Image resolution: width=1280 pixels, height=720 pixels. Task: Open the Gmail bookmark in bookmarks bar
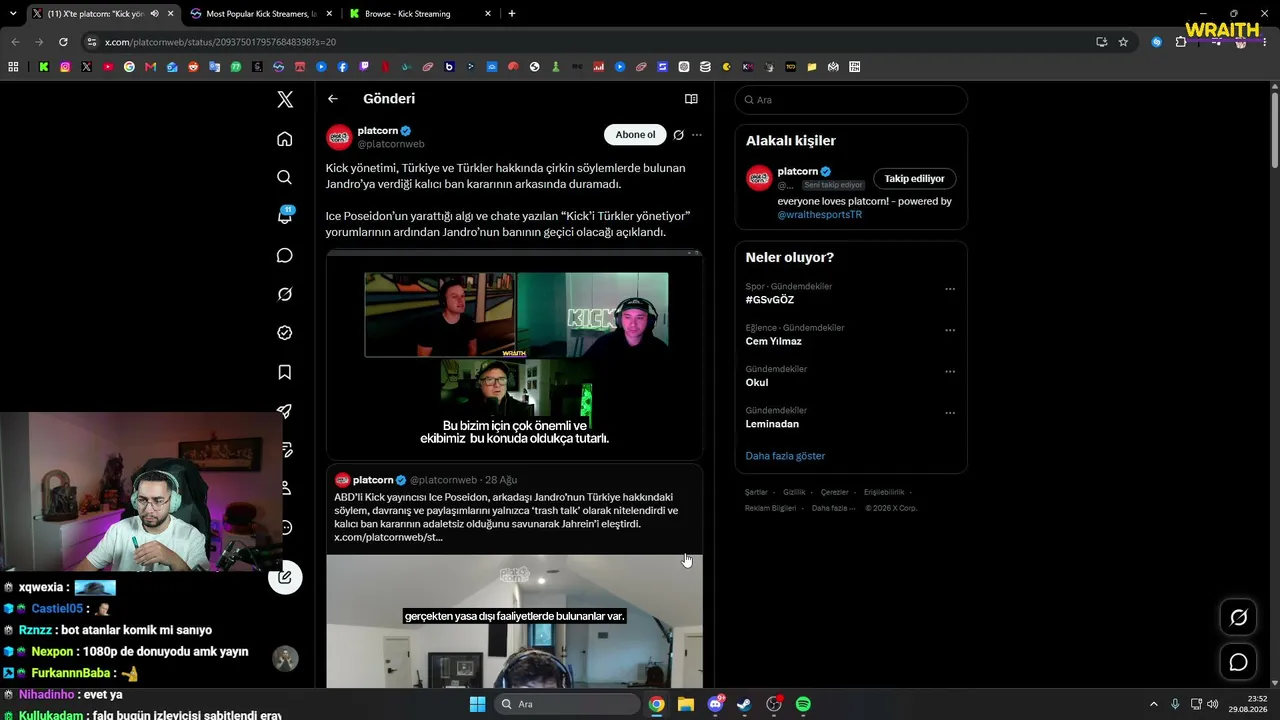(151, 67)
